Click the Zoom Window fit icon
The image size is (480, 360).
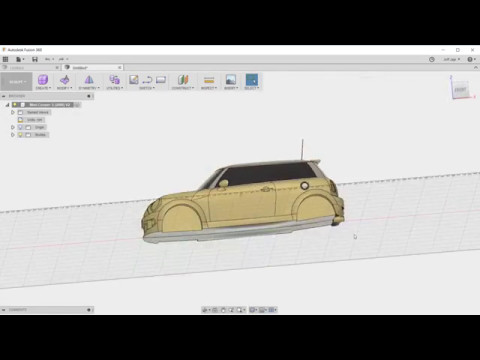[x=241, y=310]
